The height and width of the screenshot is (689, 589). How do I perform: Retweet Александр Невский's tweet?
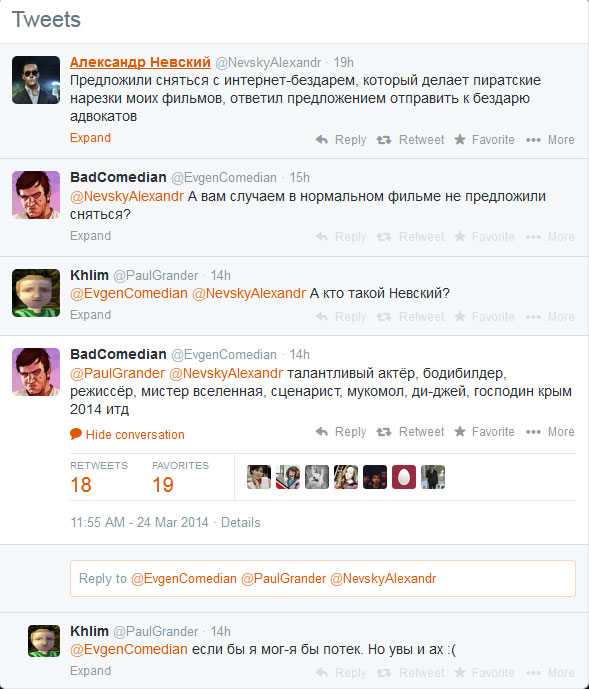(411, 140)
